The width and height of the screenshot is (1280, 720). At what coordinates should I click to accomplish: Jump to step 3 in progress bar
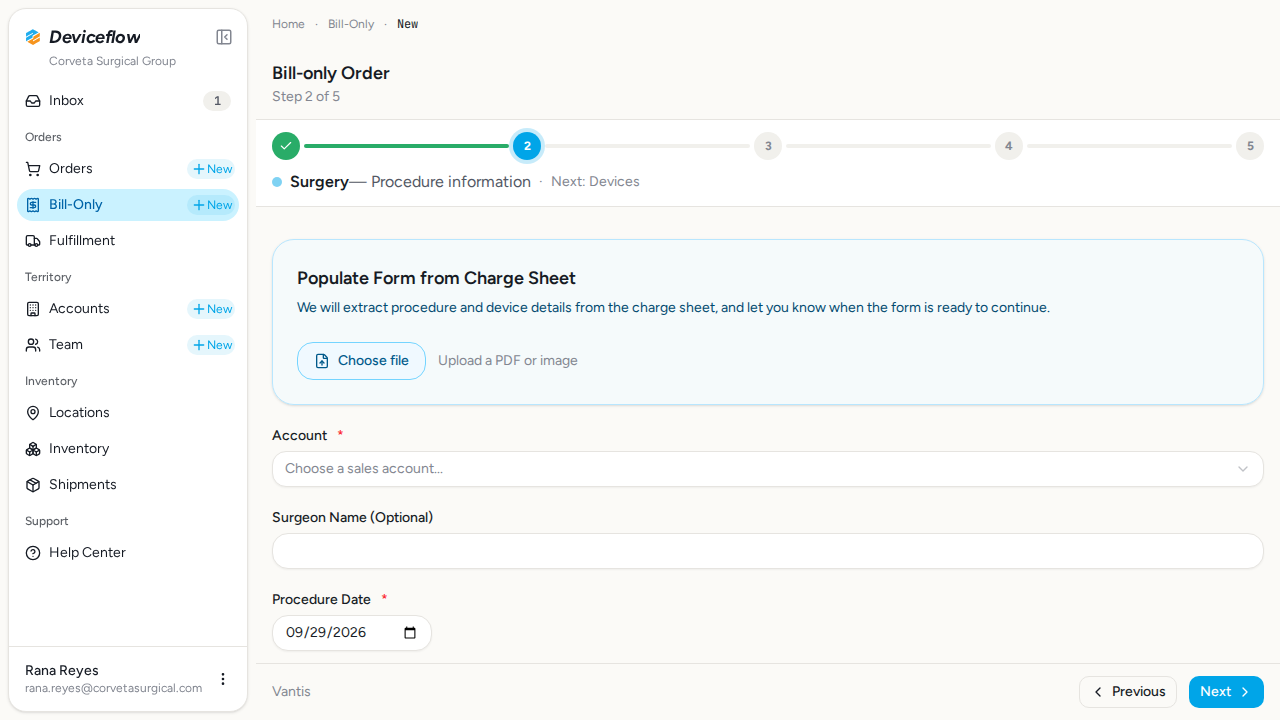click(768, 146)
